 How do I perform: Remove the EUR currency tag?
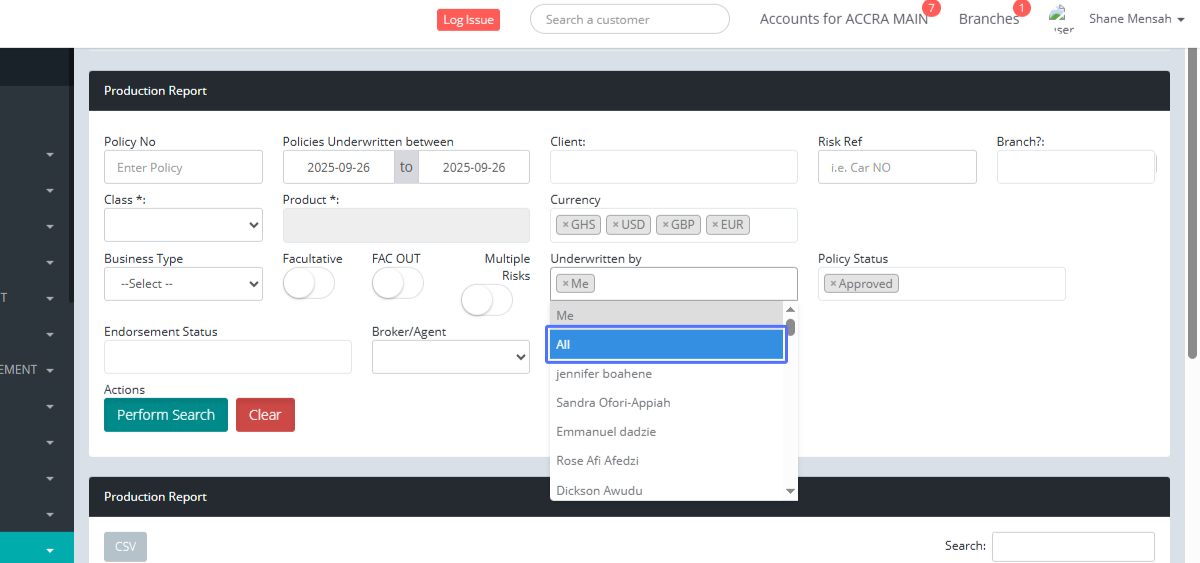715,225
